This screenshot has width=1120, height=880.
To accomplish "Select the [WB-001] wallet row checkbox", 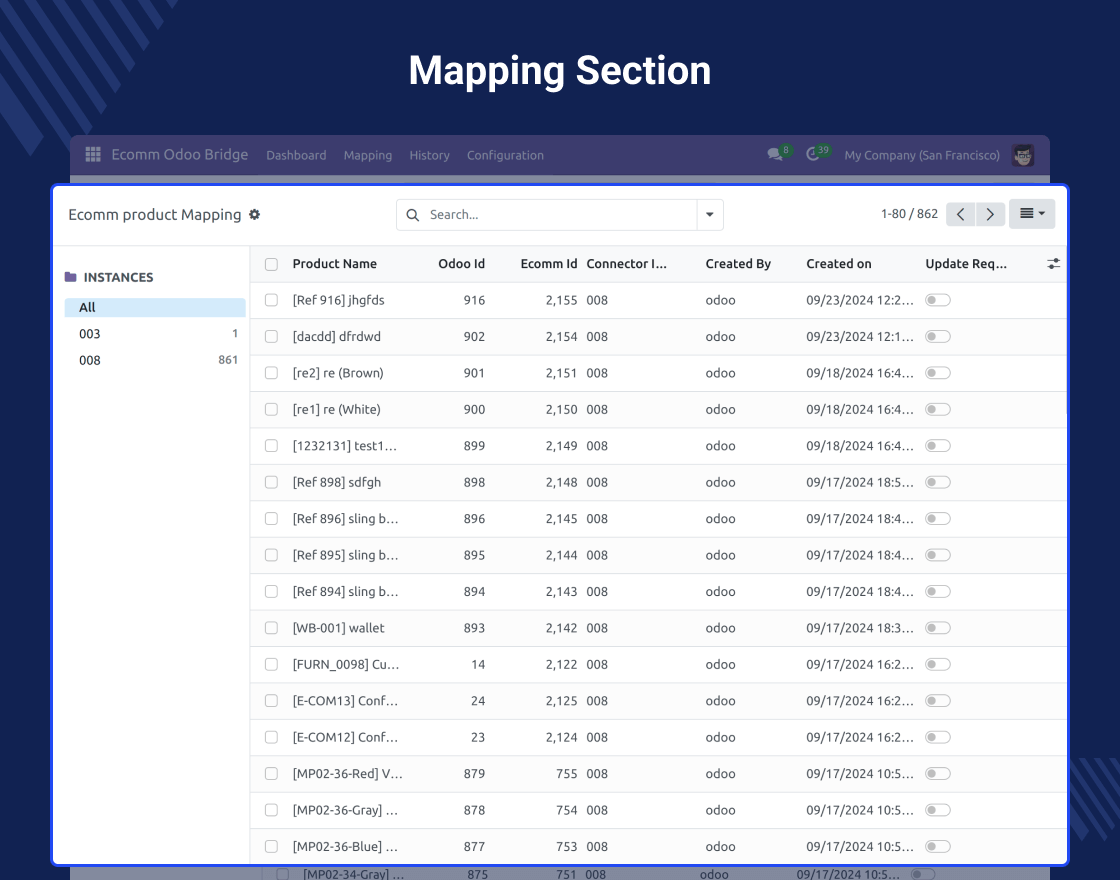I will (271, 628).
